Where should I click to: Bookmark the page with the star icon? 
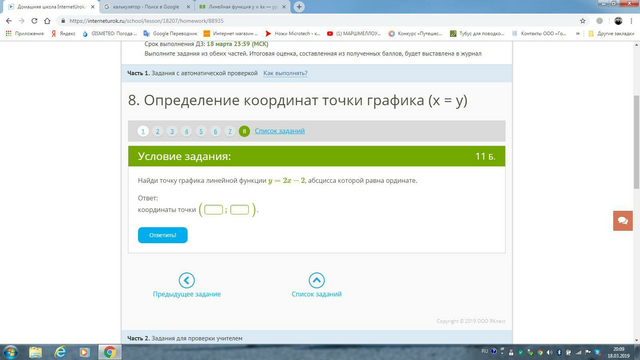[583, 21]
